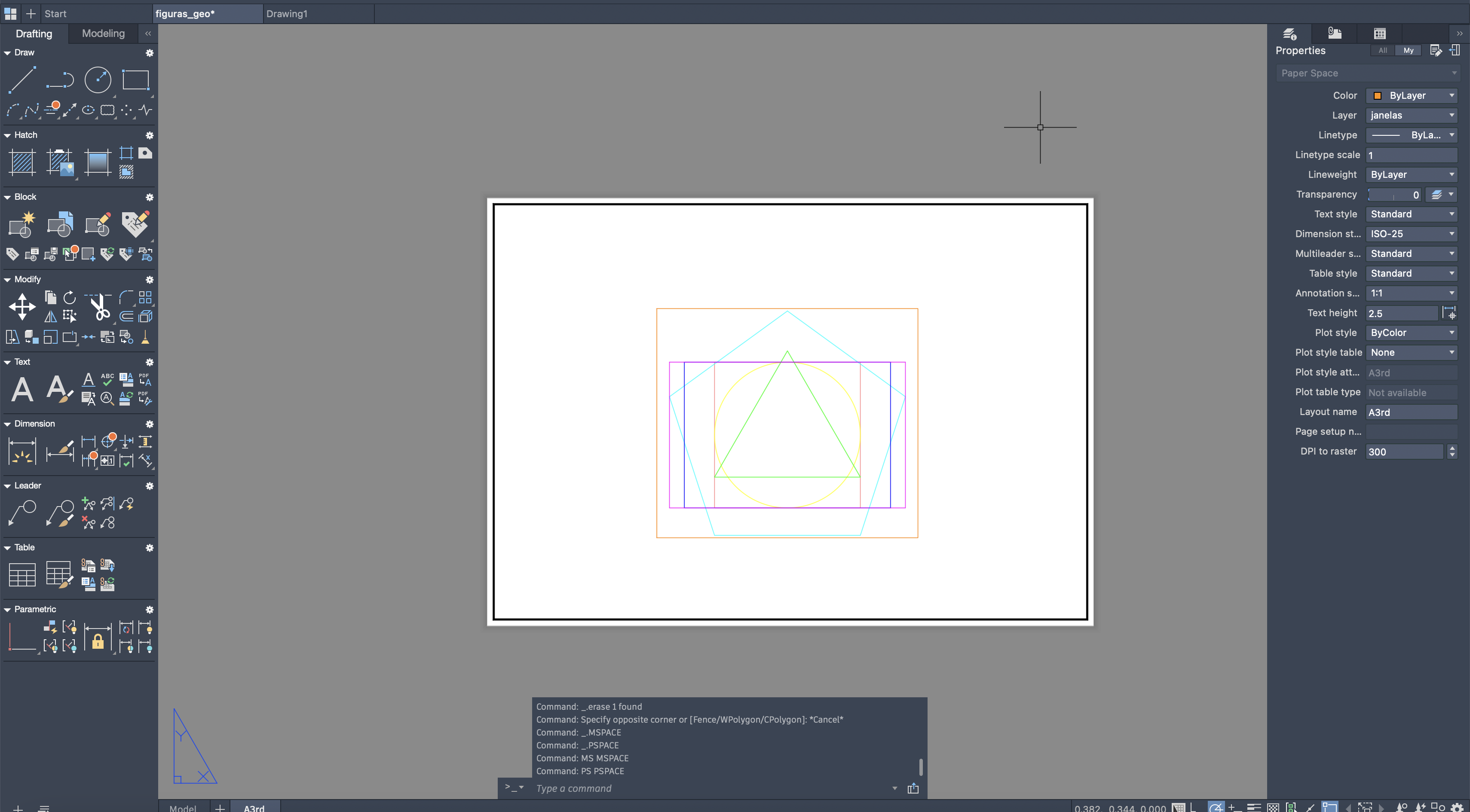Viewport: 1470px width, 812px height.
Task: Collapse the Hatch tool section
Action: pyautogui.click(x=7, y=135)
